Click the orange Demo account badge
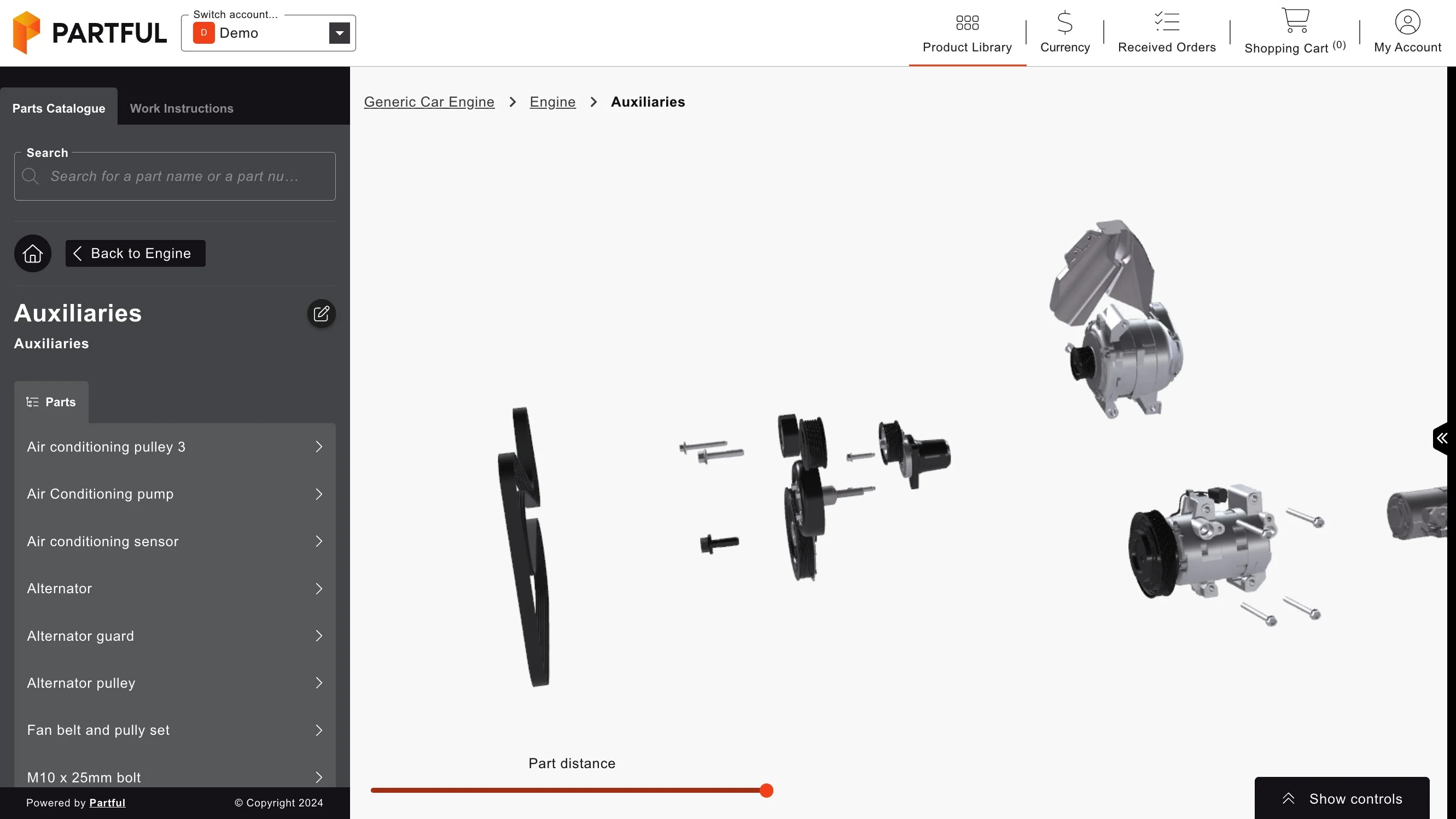This screenshot has width=1456, height=819. click(203, 33)
